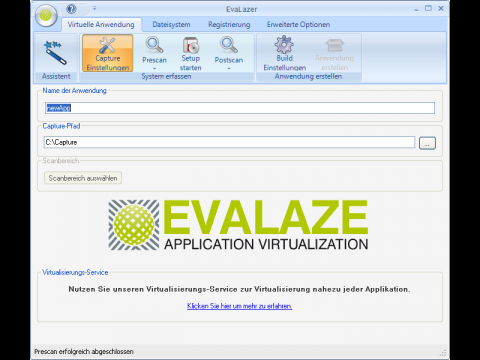This screenshot has width=480, height=360.
Task: Close the EvaLazer window
Action: (x=441, y=8)
